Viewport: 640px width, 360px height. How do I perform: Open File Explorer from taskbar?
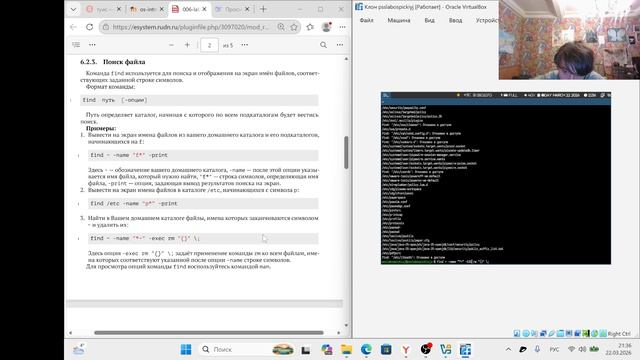coord(347,349)
